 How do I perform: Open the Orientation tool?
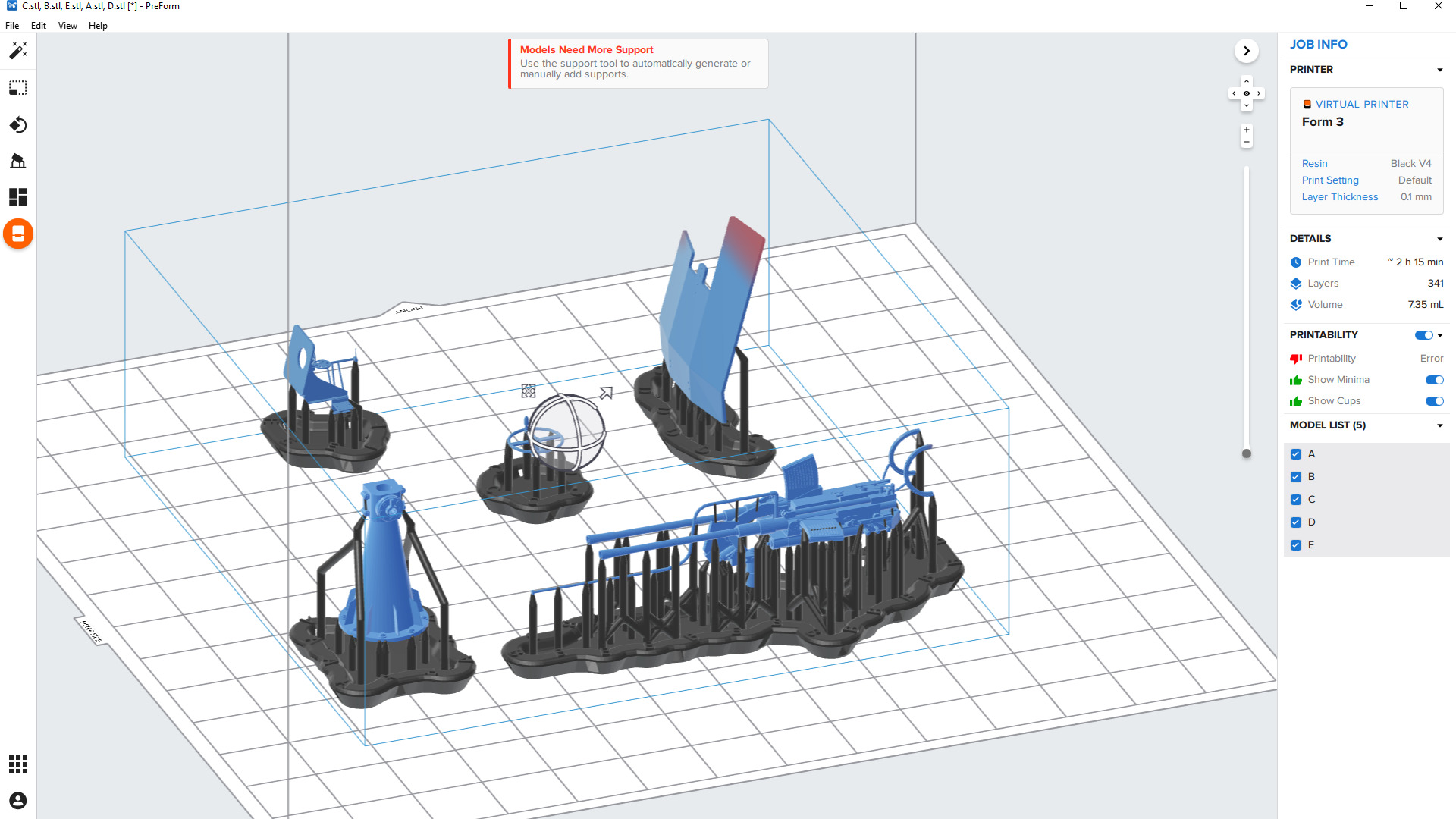[18, 124]
